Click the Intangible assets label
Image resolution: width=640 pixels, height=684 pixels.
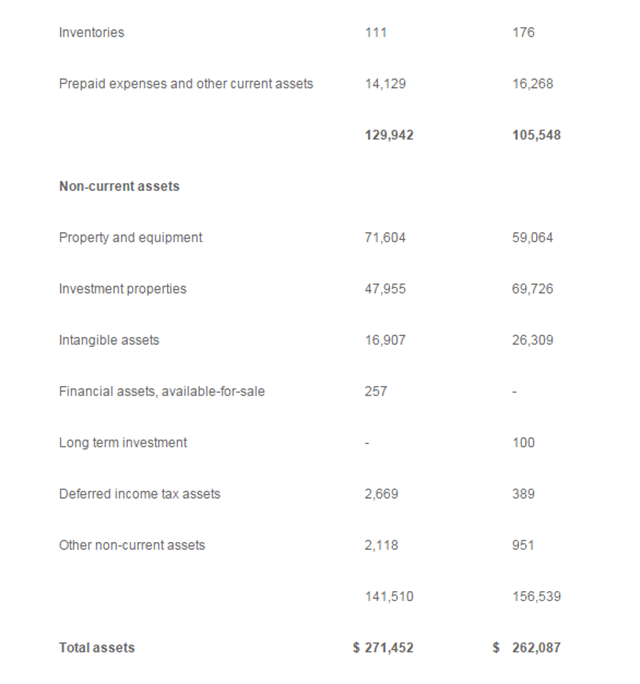(x=109, y=340)
